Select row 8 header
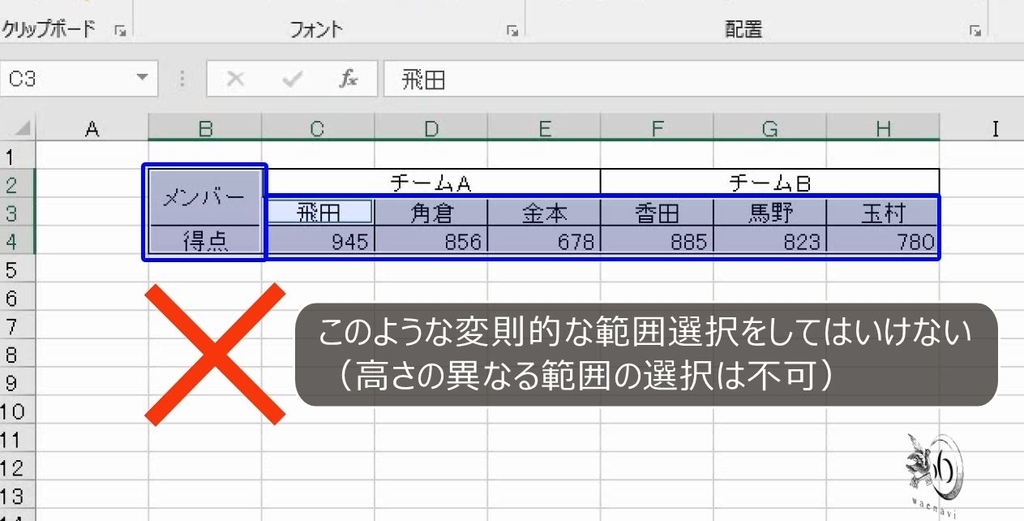Screen dimensions: 1024x521 (x=18, y=353)
